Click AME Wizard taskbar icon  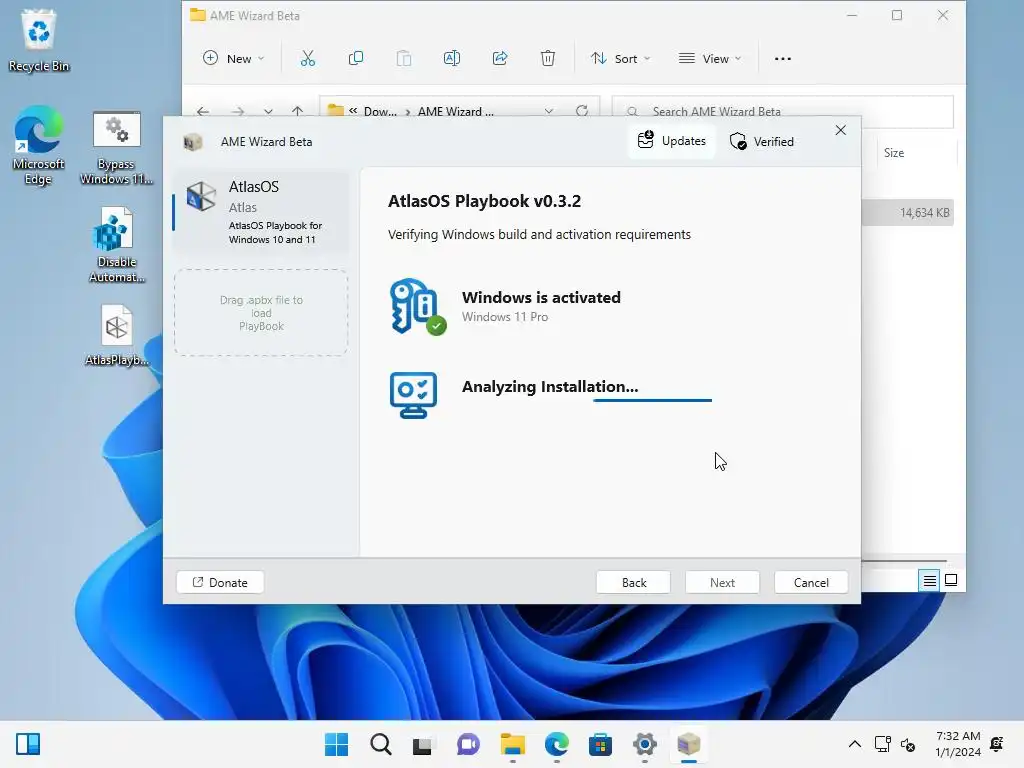click(689, 744)
